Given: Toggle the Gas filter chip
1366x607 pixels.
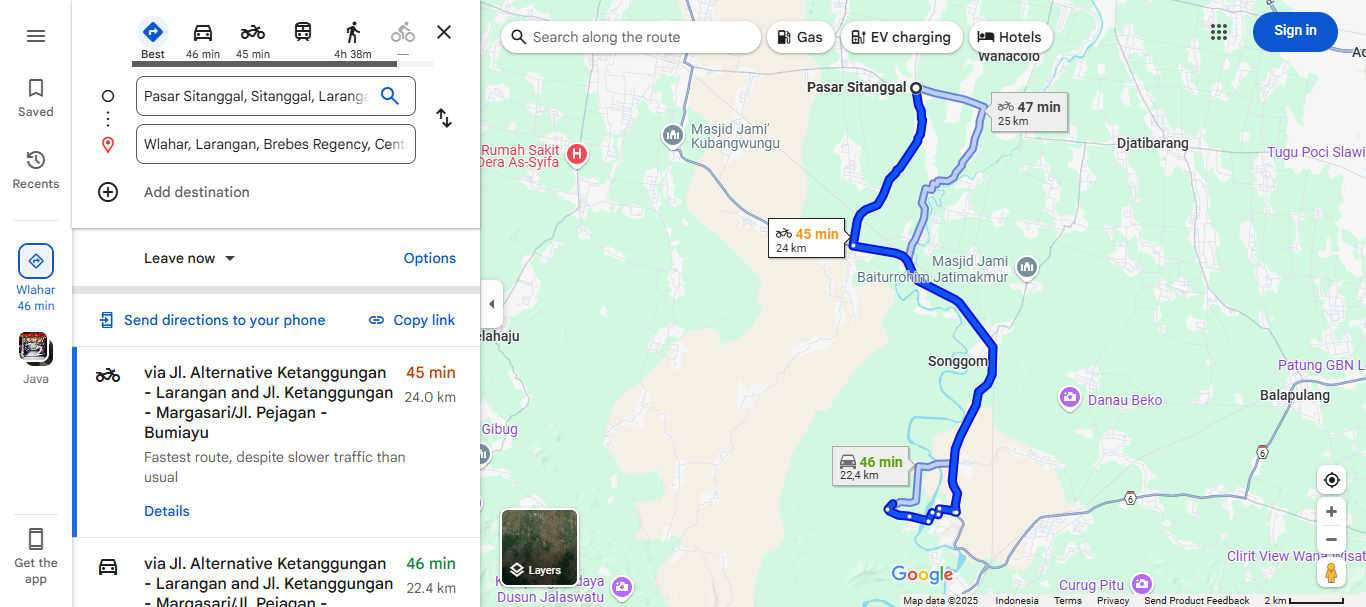Looking at the screenshot, I should (x=800, y=37).
